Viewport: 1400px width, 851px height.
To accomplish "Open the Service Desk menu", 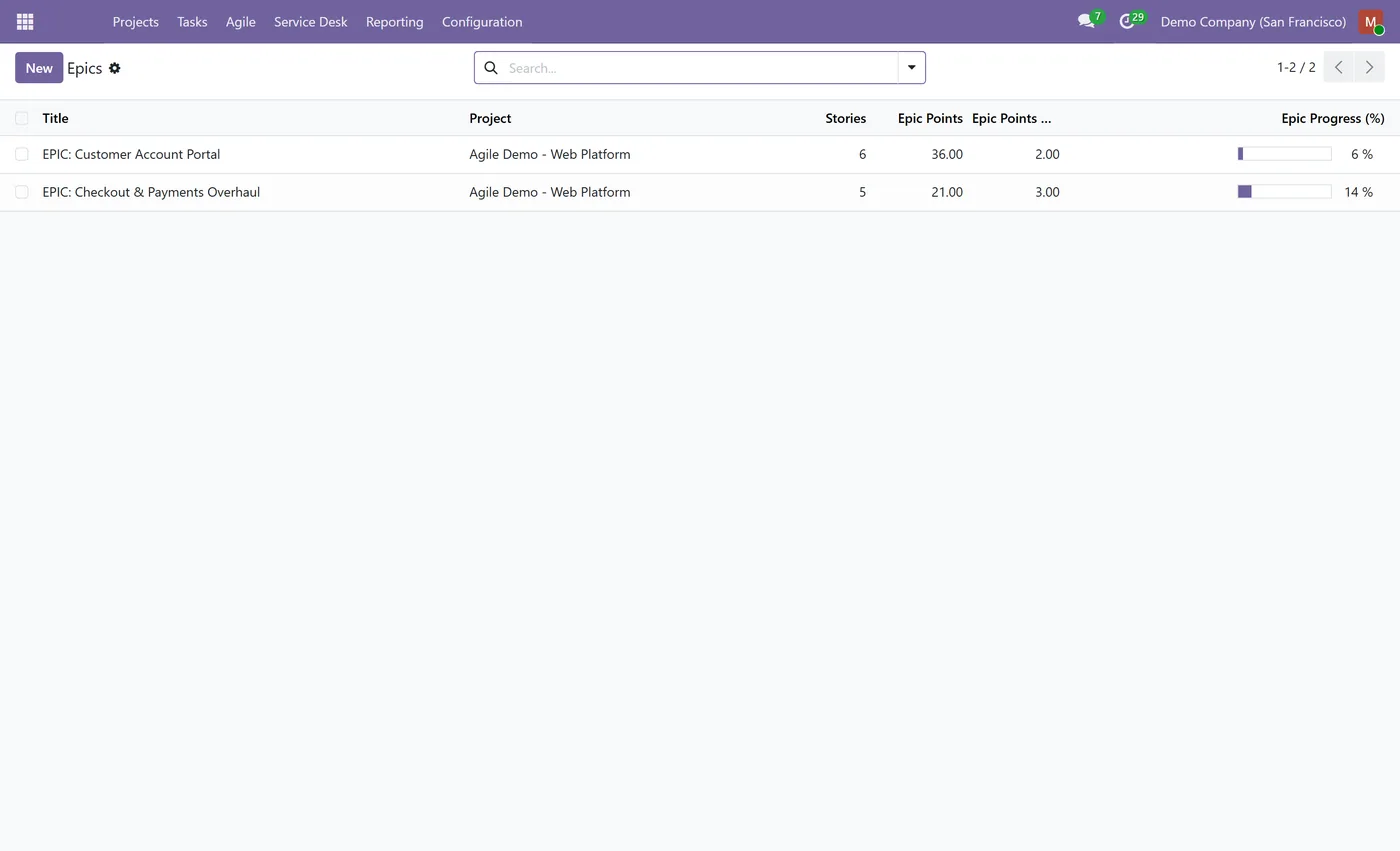I will [x=311, y=21].
